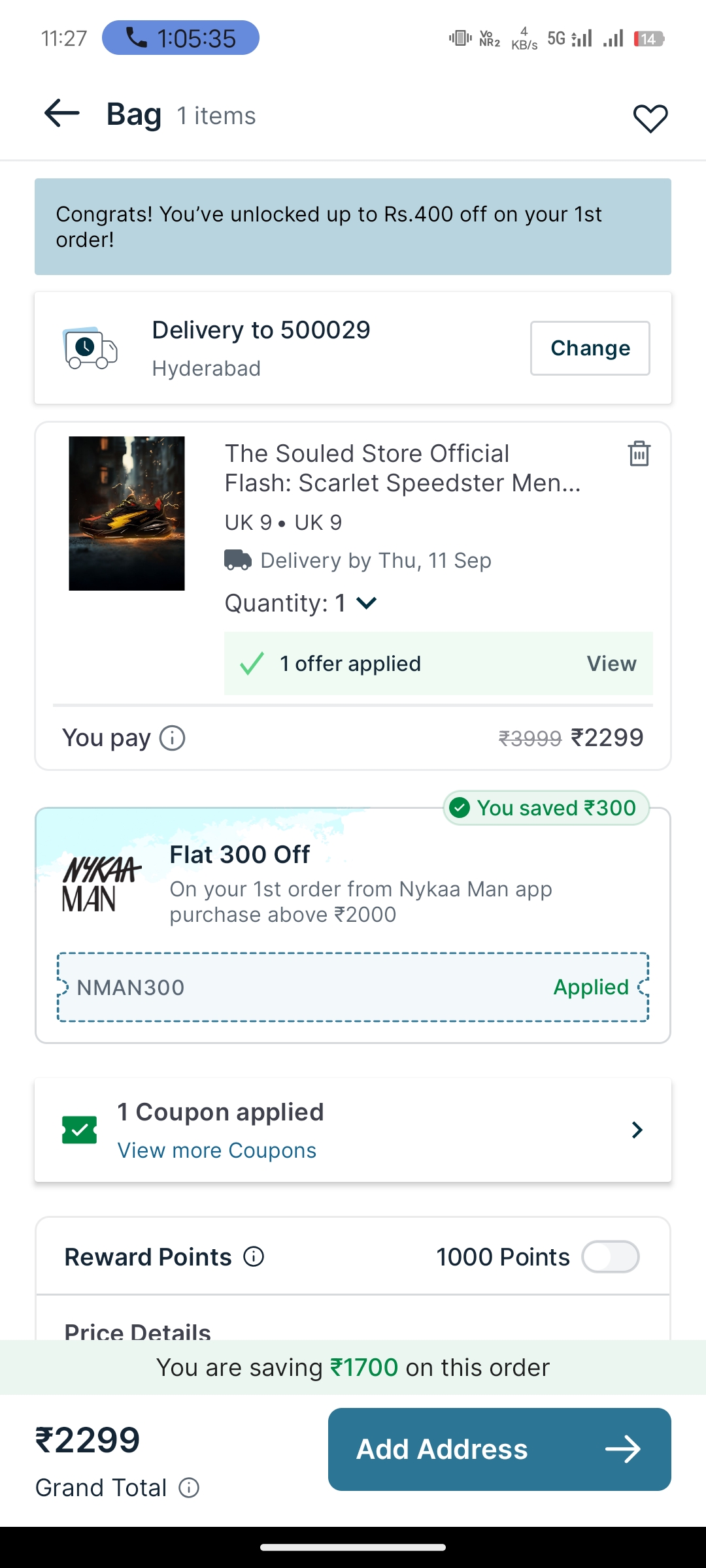
Task: Tap the Rs.400 off congrats banner
Action: click(353, 227)
